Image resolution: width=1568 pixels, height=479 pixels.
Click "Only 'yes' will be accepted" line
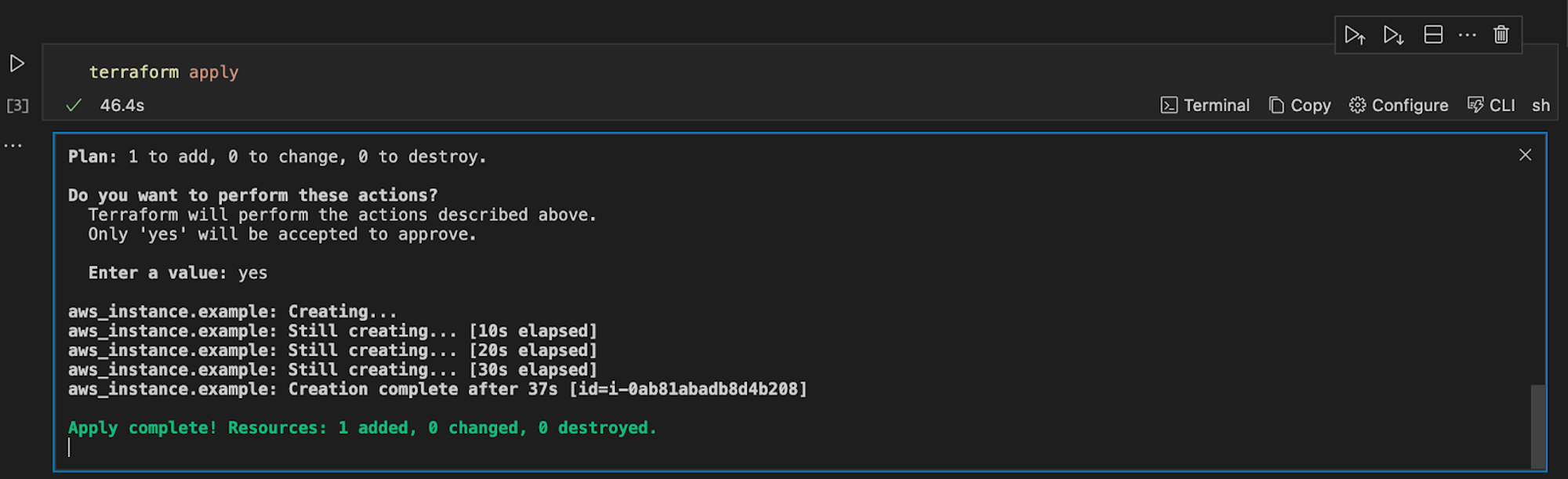(282, 234)
